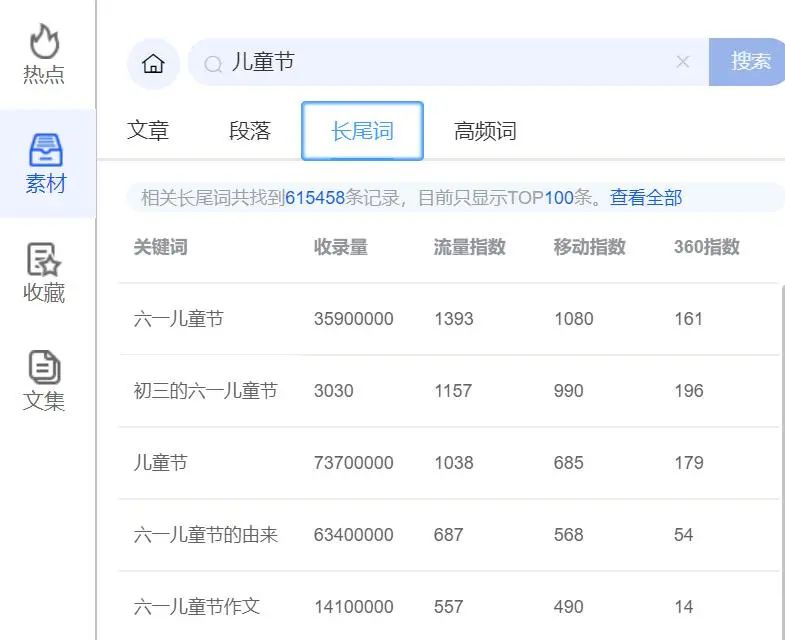Select keyword 初三的六一儿童节
The width and height of the screenshot is (785, 640).
[205, 391]
